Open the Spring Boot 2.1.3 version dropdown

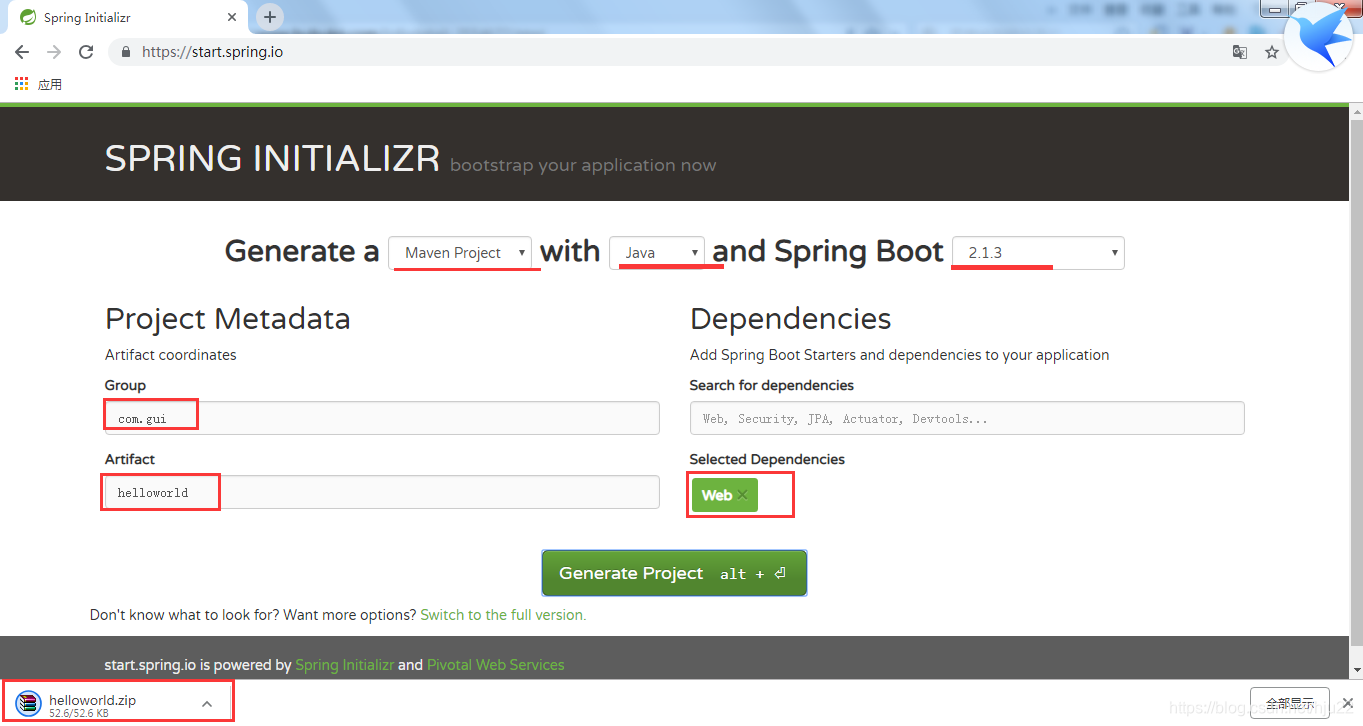pyautogui.click(x=1038, y=253)
